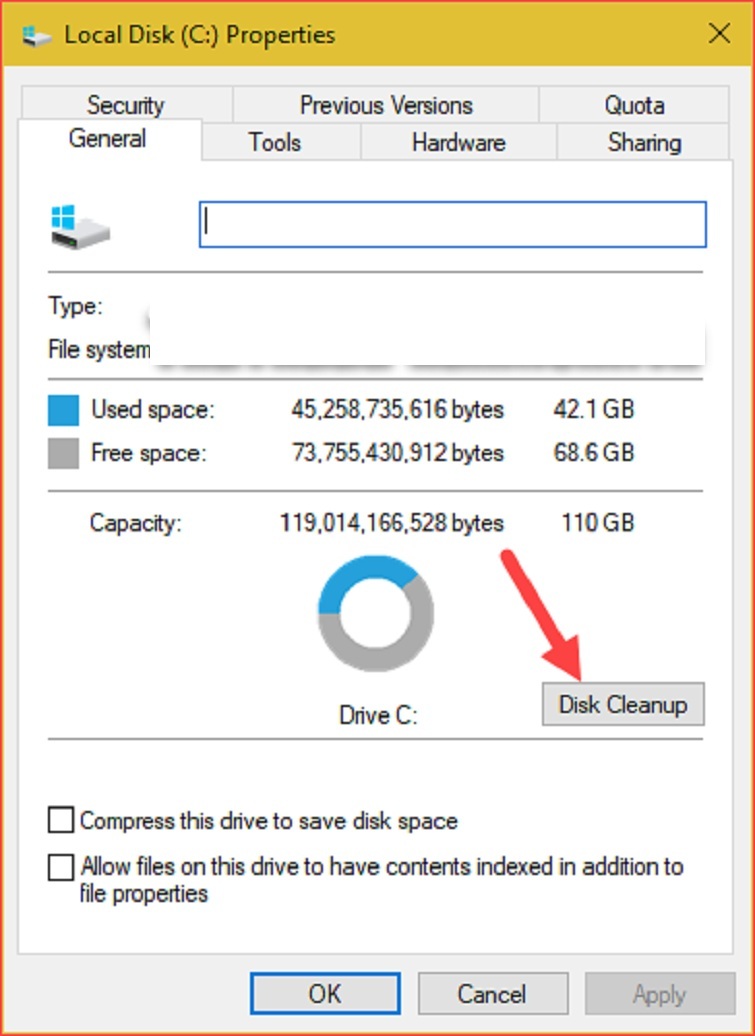755x1036 pixels.
Task: Click the drive icon in the title bar
Action: [37, 35]
